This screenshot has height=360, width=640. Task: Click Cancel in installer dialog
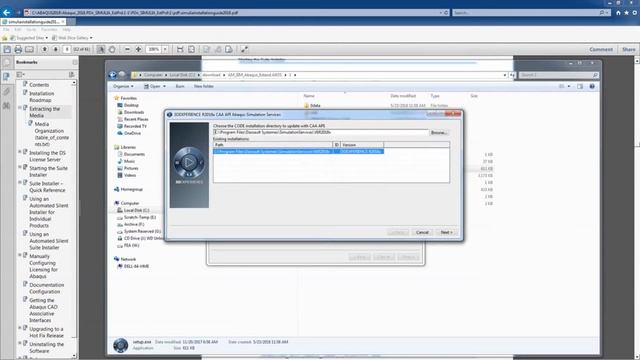click(422, 232)
